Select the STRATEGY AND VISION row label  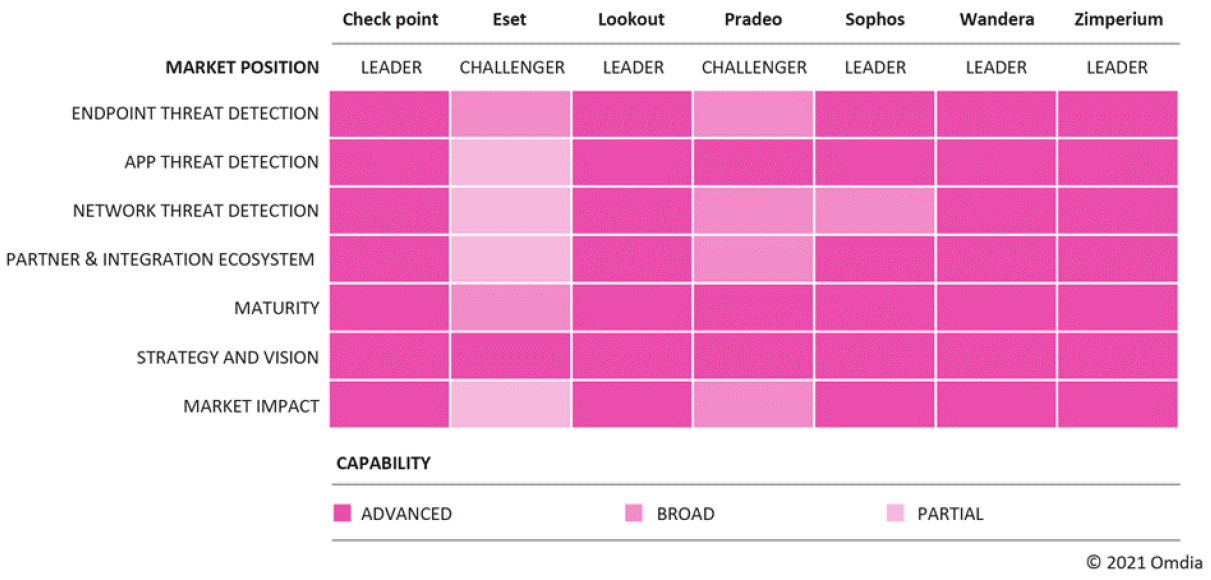(228, 357)
